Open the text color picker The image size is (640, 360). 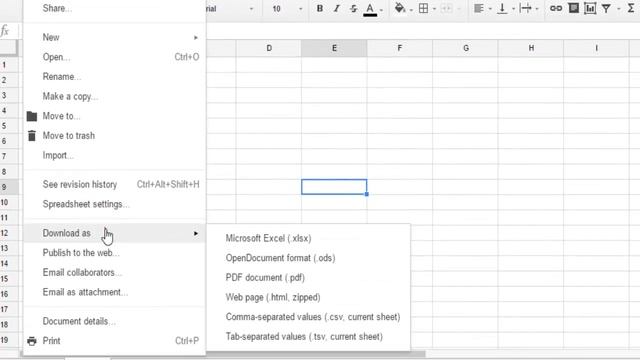(x=370, y=9)
